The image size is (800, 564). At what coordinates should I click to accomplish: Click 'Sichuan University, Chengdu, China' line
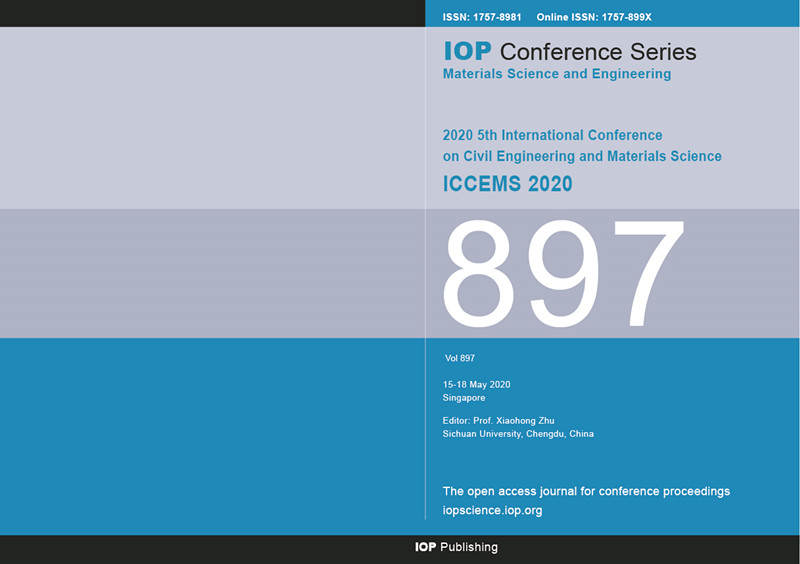tap(518, 434)
